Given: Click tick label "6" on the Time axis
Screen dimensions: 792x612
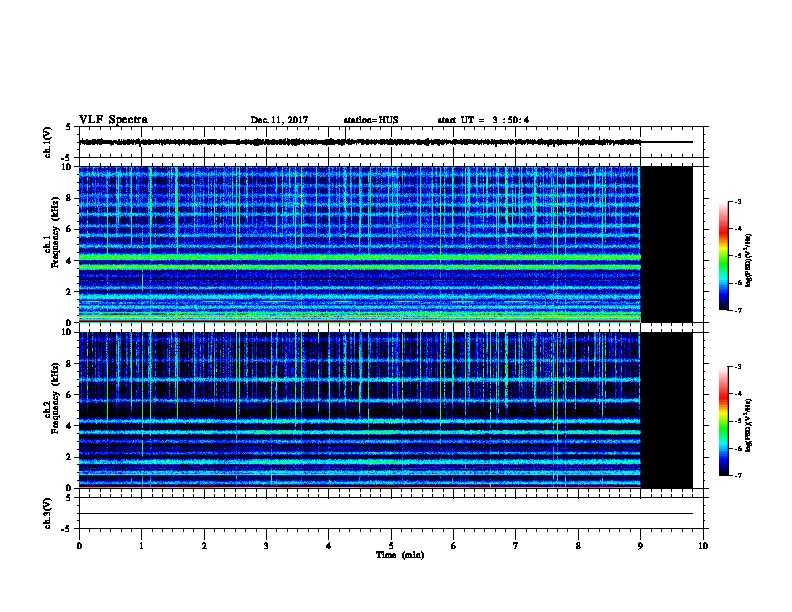Looking at the screenshot, I should point(454,546).
